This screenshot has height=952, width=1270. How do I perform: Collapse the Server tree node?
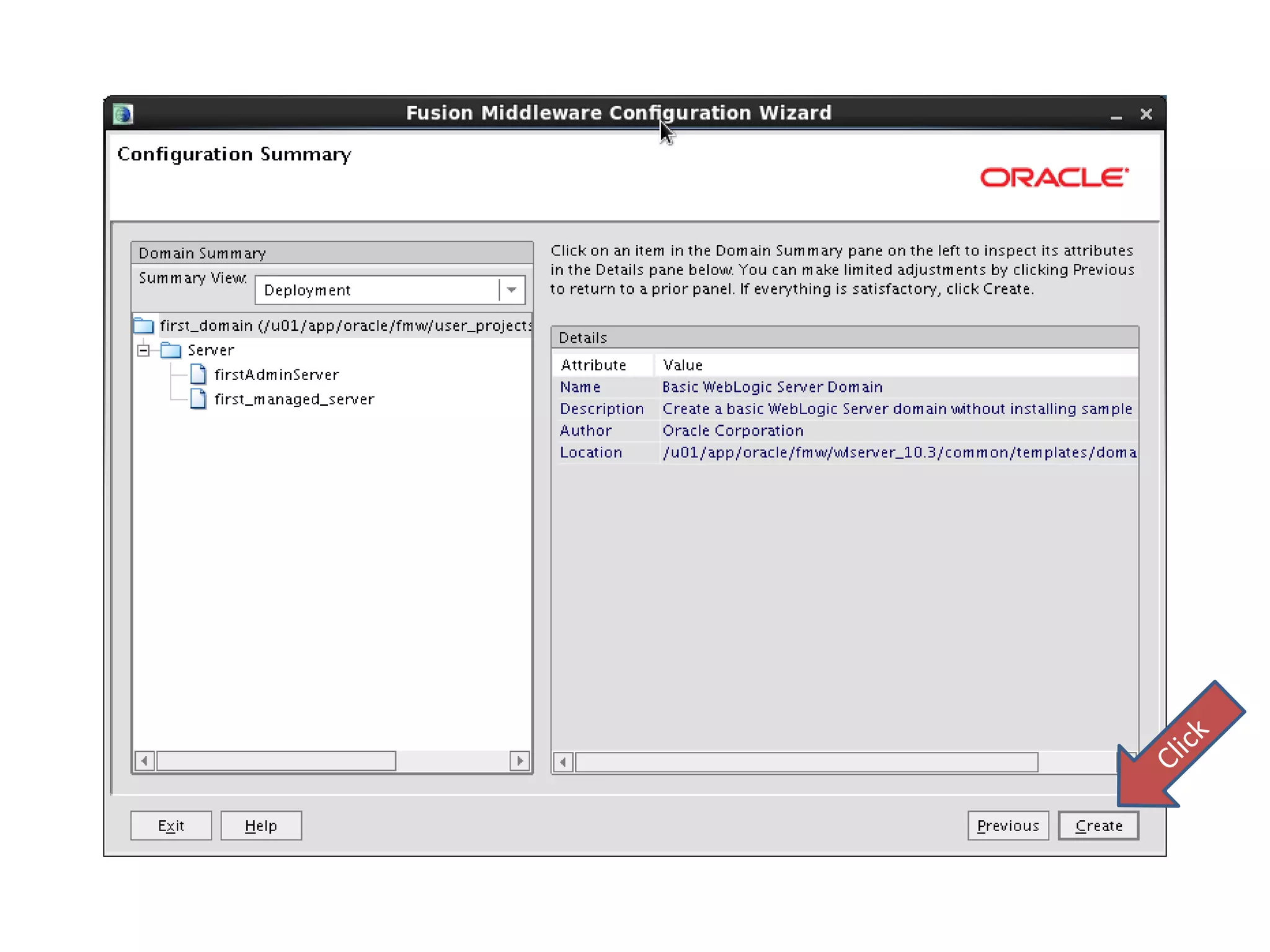(144, 351)
